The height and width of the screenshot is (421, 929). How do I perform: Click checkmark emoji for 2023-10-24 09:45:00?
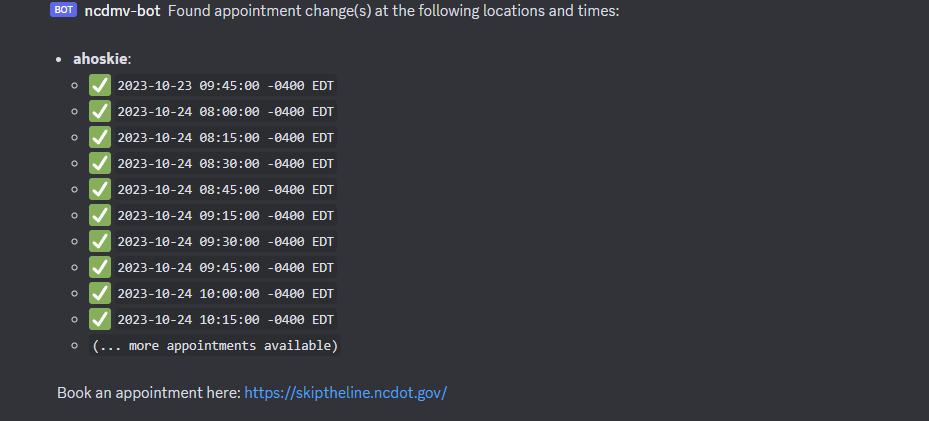point(100,268)
